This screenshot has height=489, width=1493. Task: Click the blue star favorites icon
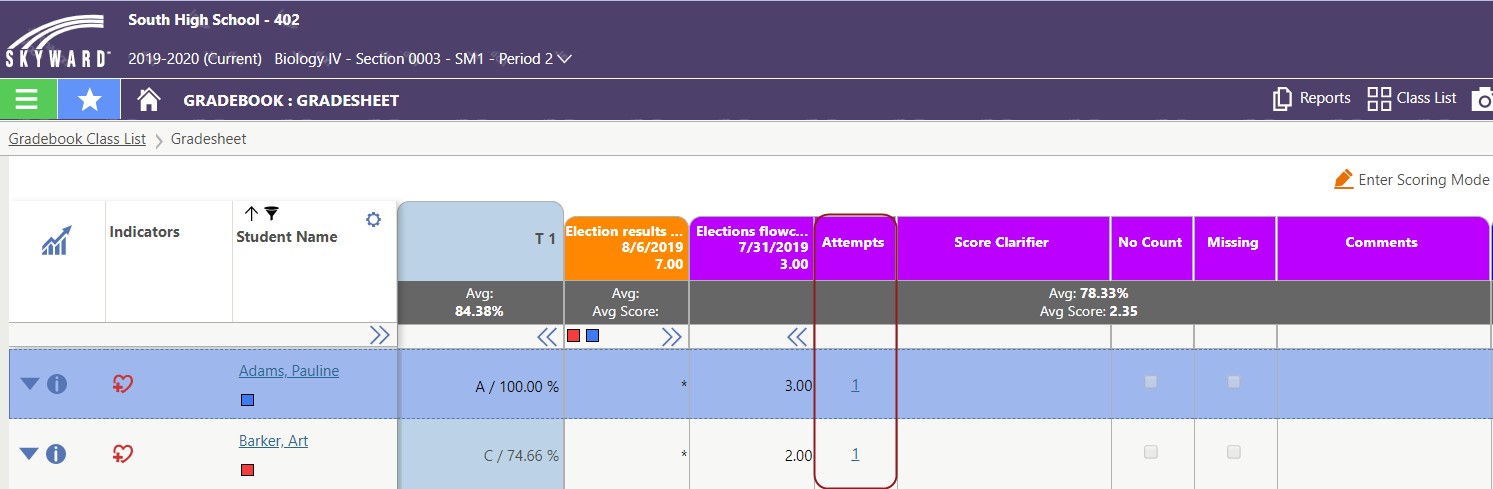(89, 99)
